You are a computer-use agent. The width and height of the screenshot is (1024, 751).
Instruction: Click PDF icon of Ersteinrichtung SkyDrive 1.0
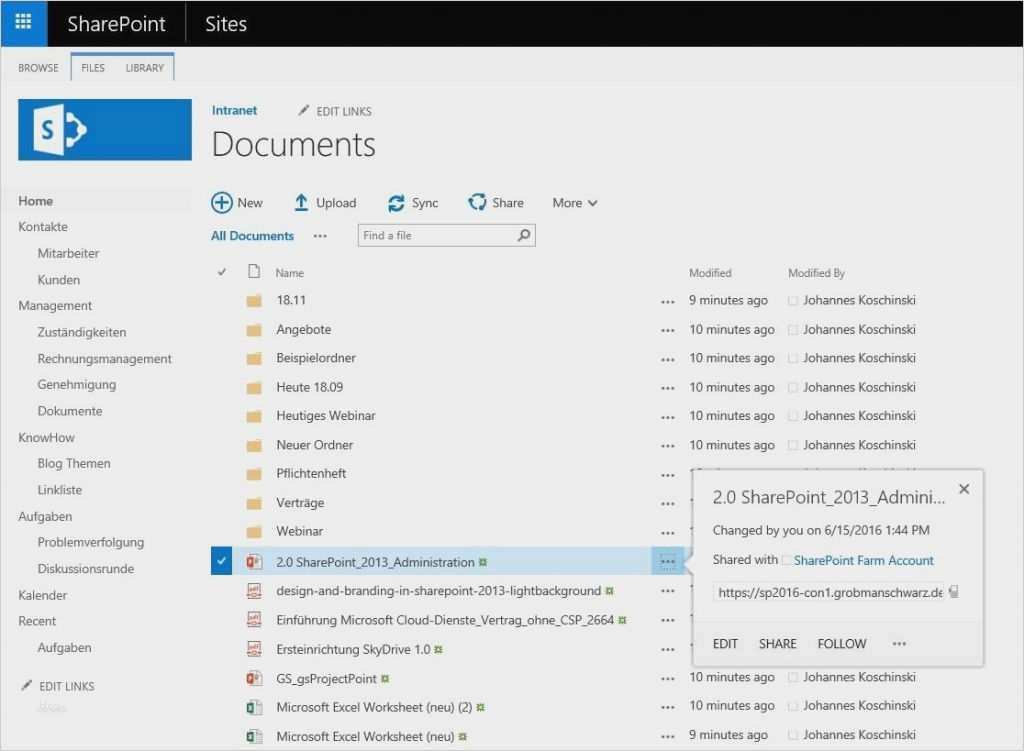pyautogui.click(x=254, y=649)
